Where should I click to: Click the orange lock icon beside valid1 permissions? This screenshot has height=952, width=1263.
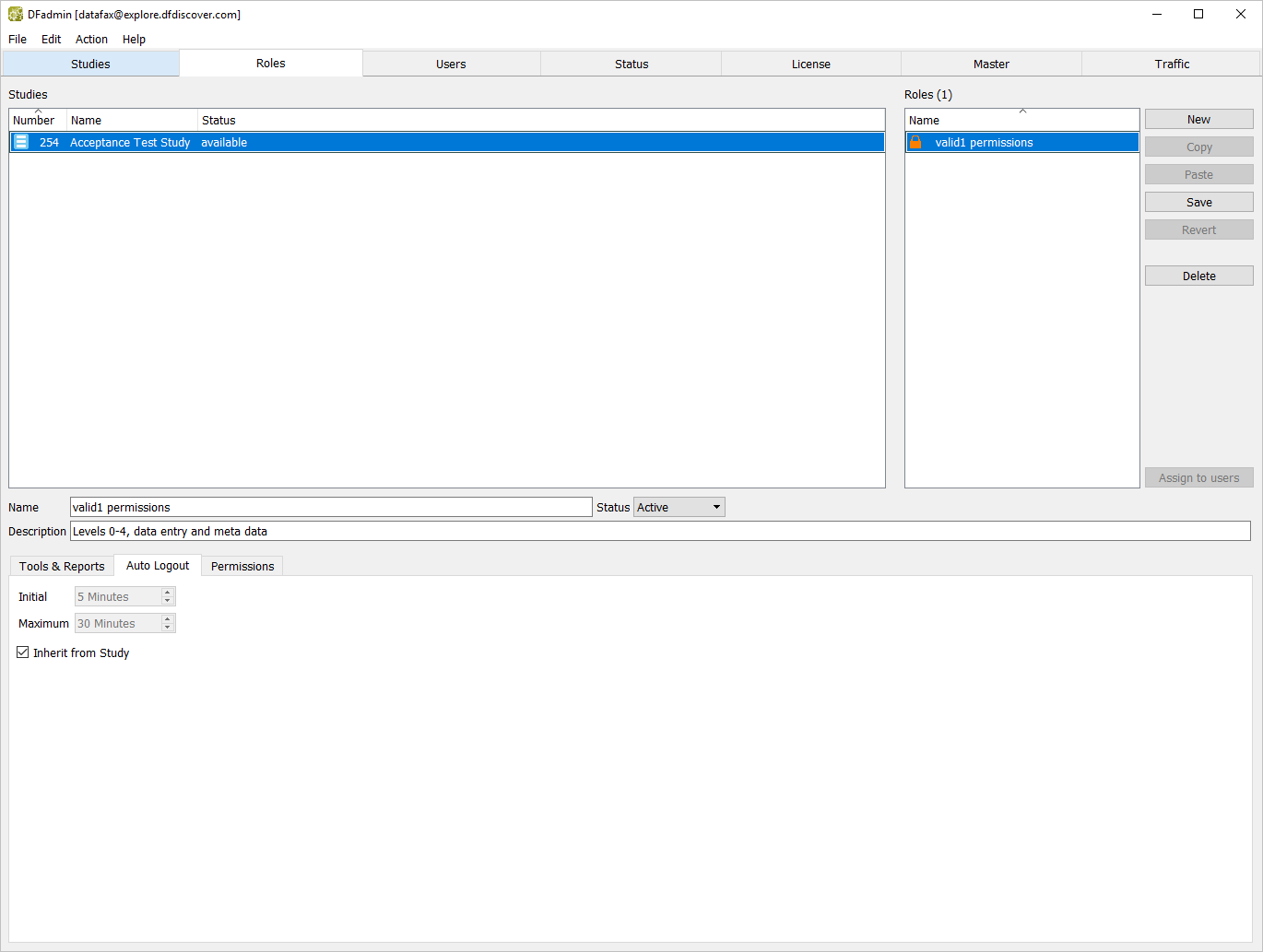[915, 142]
